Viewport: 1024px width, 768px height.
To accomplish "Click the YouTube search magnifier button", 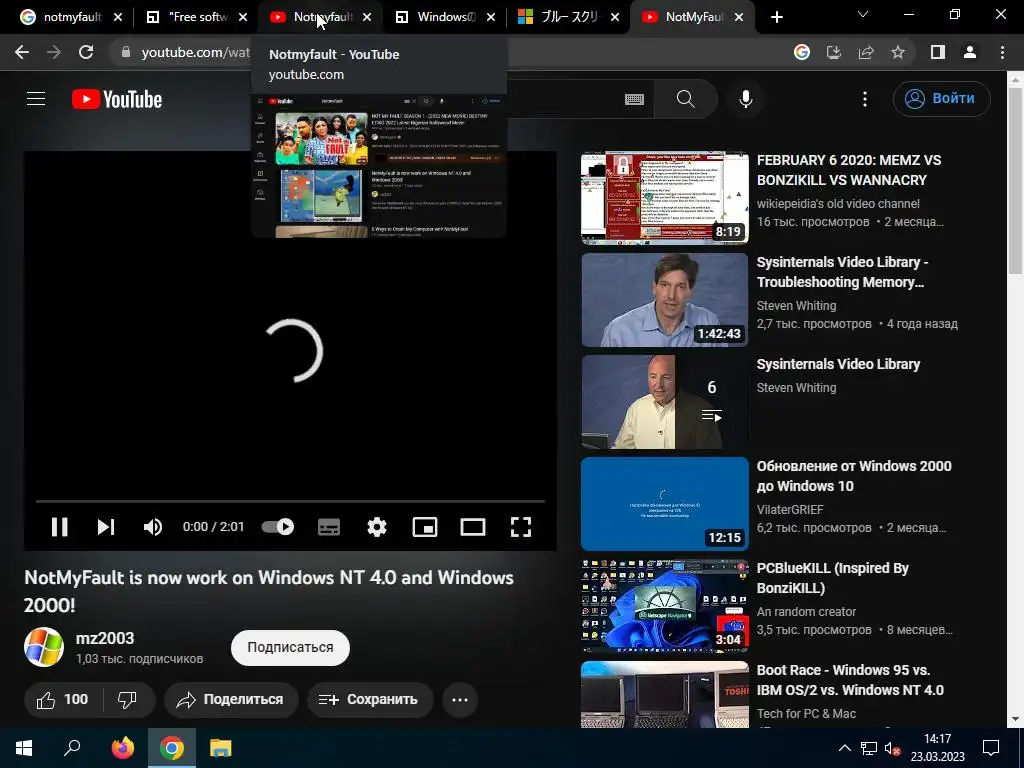I will [x=686, y=99].
